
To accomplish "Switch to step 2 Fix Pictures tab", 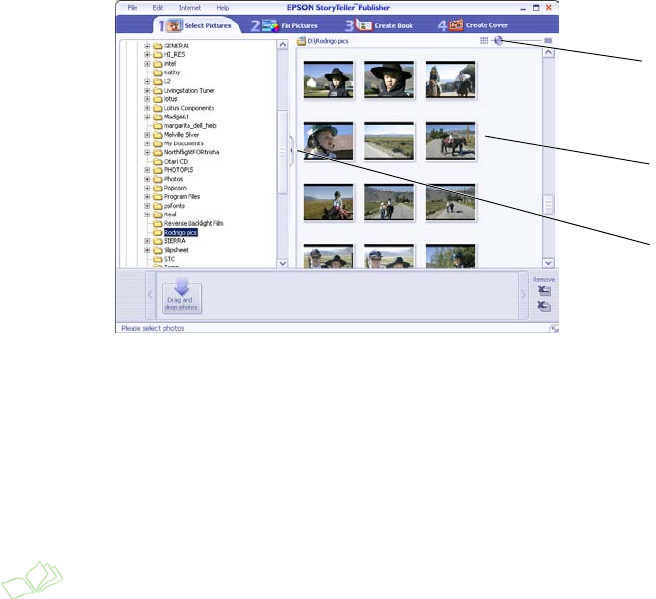I will click(284, 26).
